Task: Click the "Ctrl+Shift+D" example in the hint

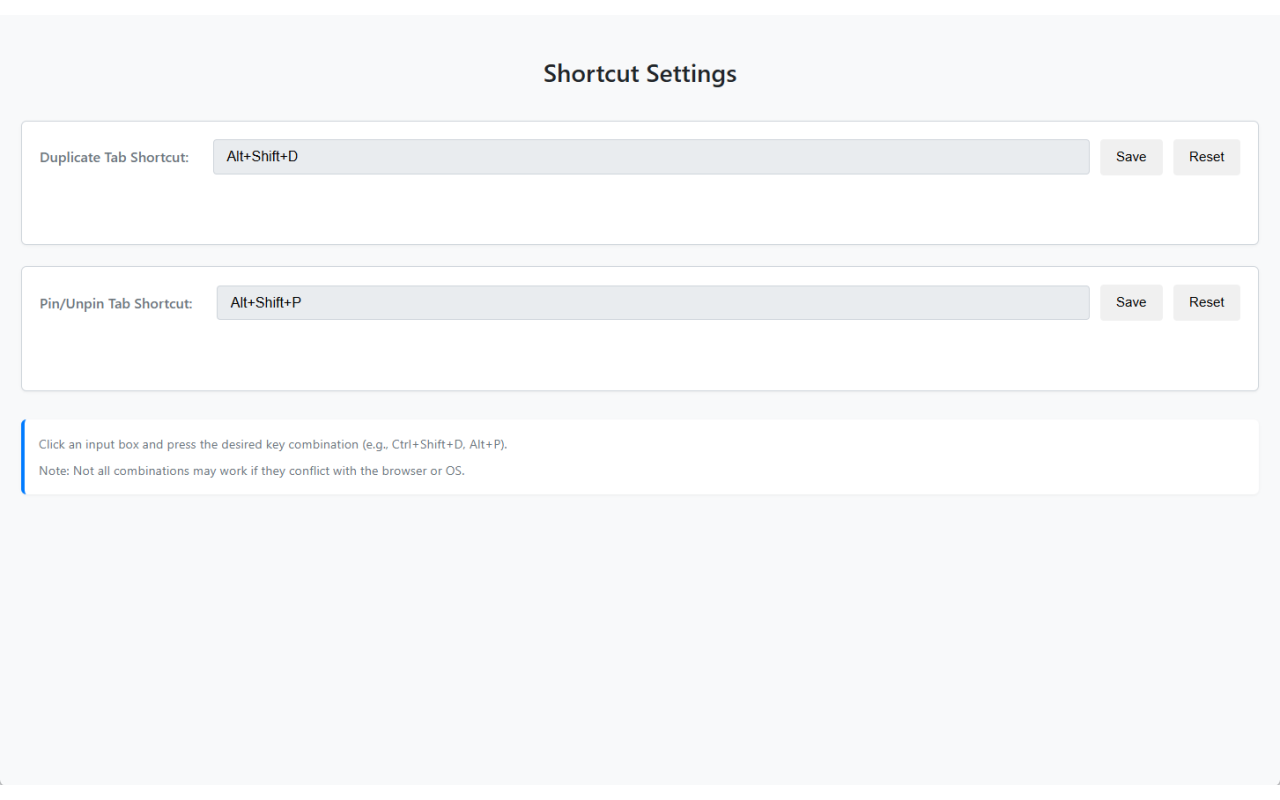Action: point(427,445)
